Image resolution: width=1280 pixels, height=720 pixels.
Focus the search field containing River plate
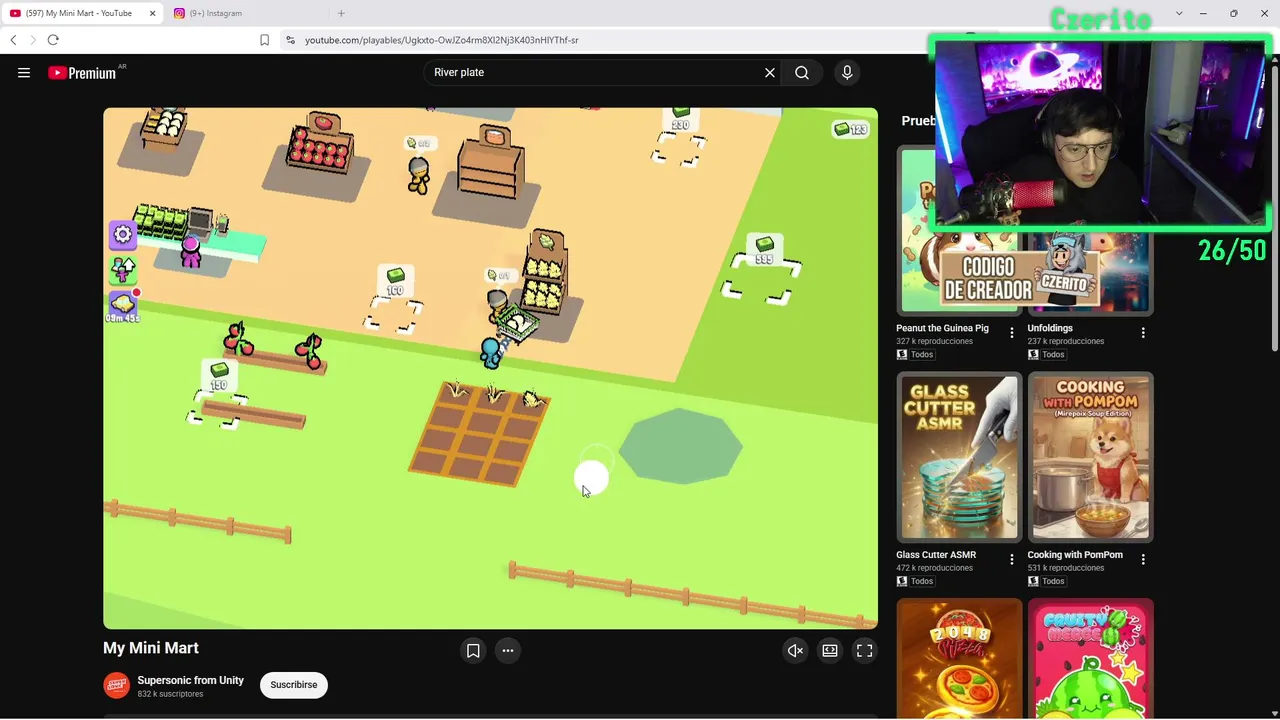click(595, 72)
